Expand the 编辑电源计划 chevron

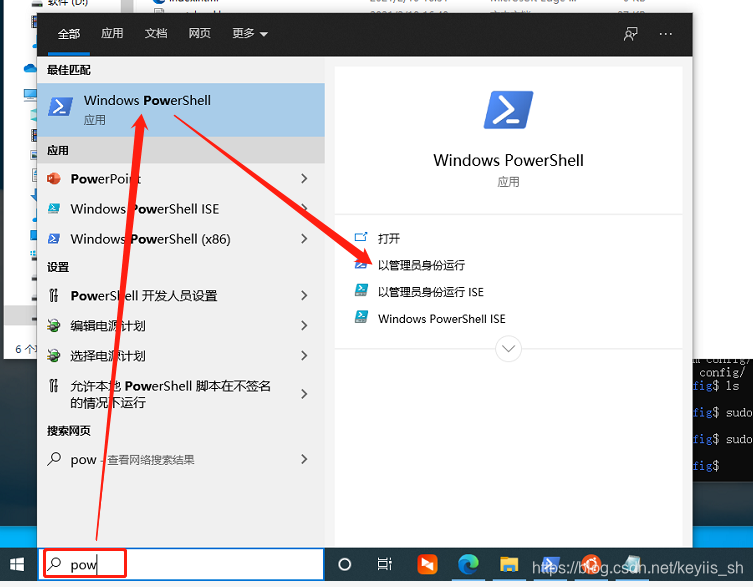pyautogui.click(x=304, y=326)
